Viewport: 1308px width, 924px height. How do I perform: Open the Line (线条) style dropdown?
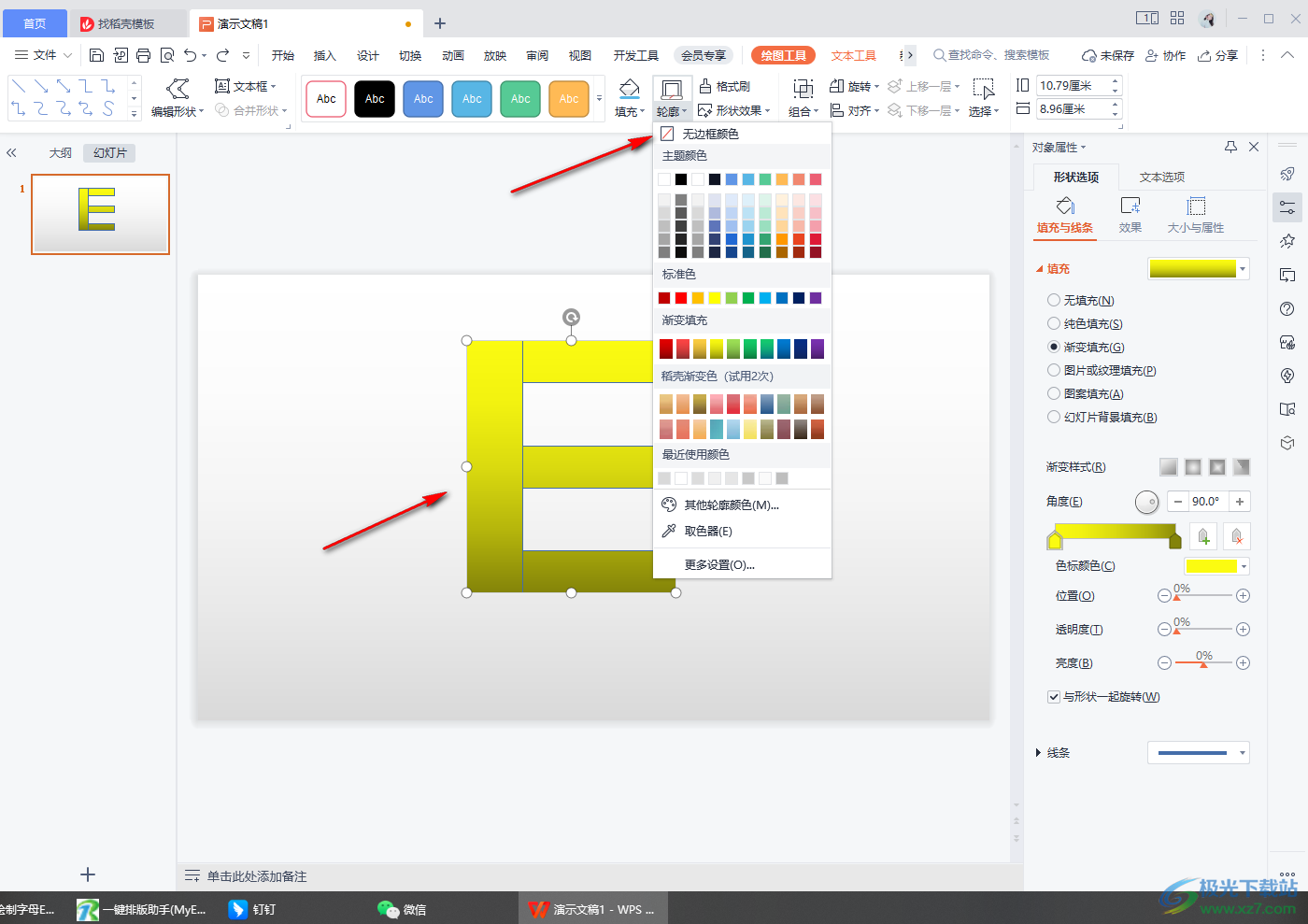[1199, 753]
